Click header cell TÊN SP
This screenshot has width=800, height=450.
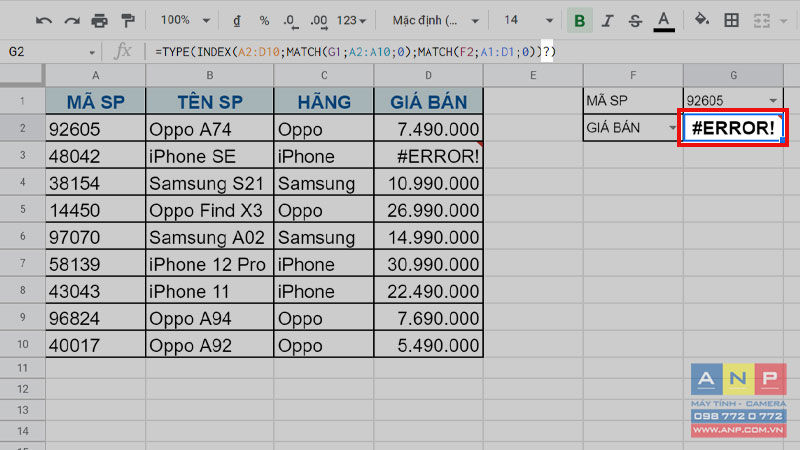point(210,101)
